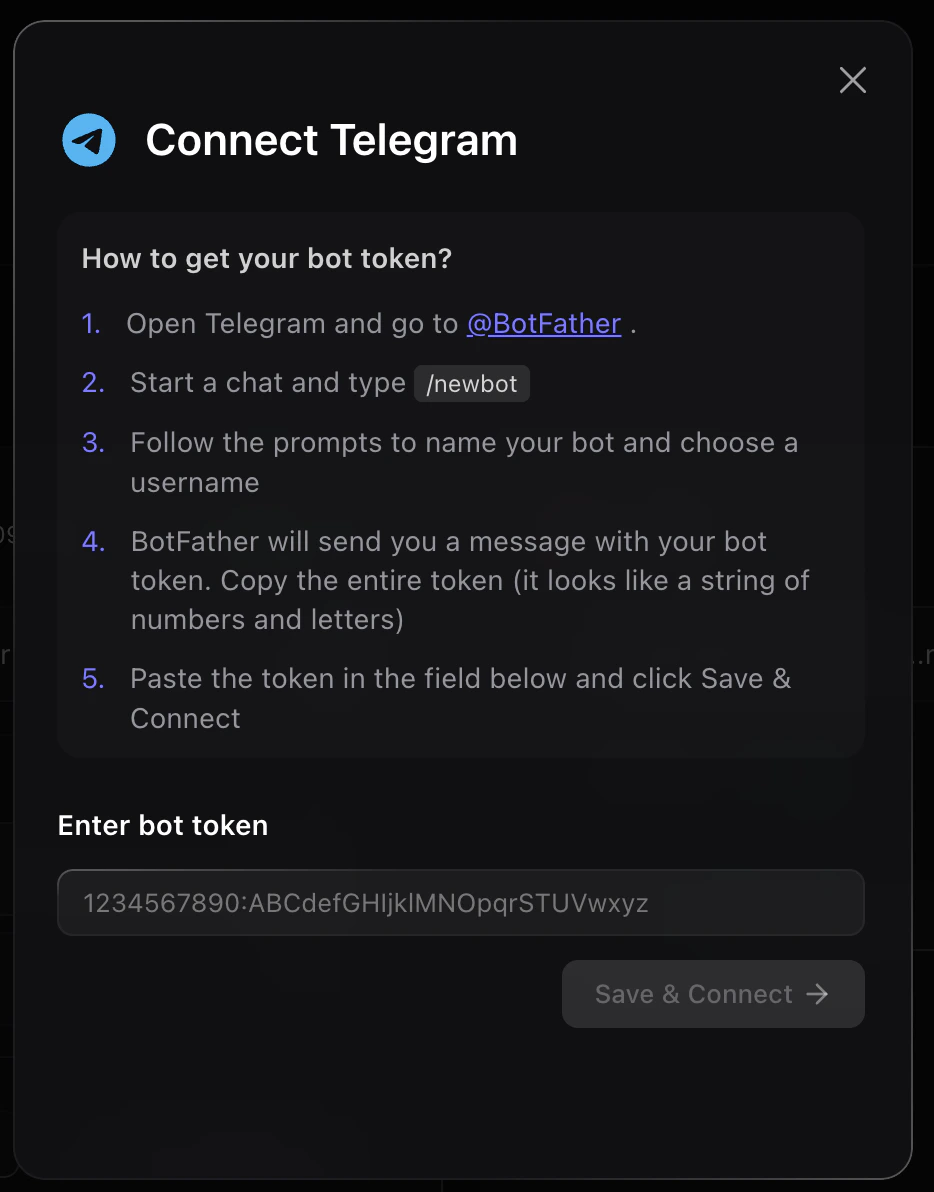Click the Connect Telegram title text
Viewport: 934px width, 1192px height.
point(331,140)
